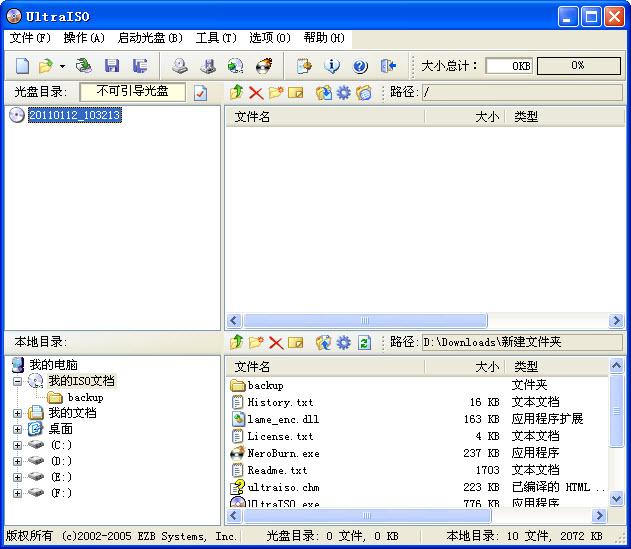
Task: Create new folder in the 光盘目录 toolbar
Action: click(276, 93)
